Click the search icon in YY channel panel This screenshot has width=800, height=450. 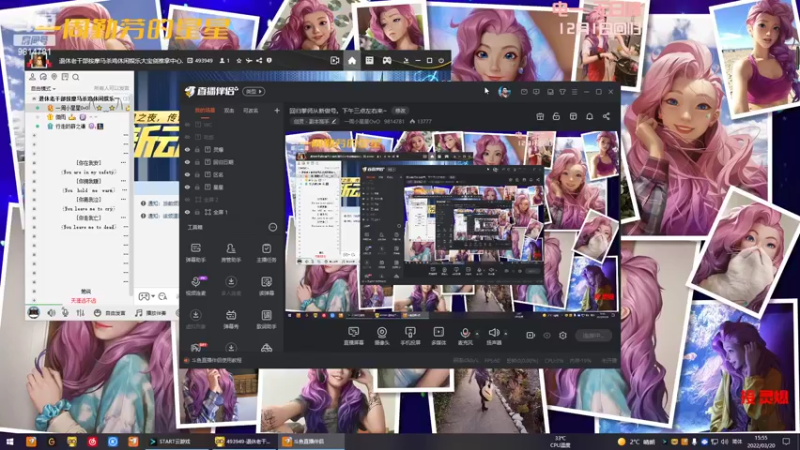(x=76, y=77)
